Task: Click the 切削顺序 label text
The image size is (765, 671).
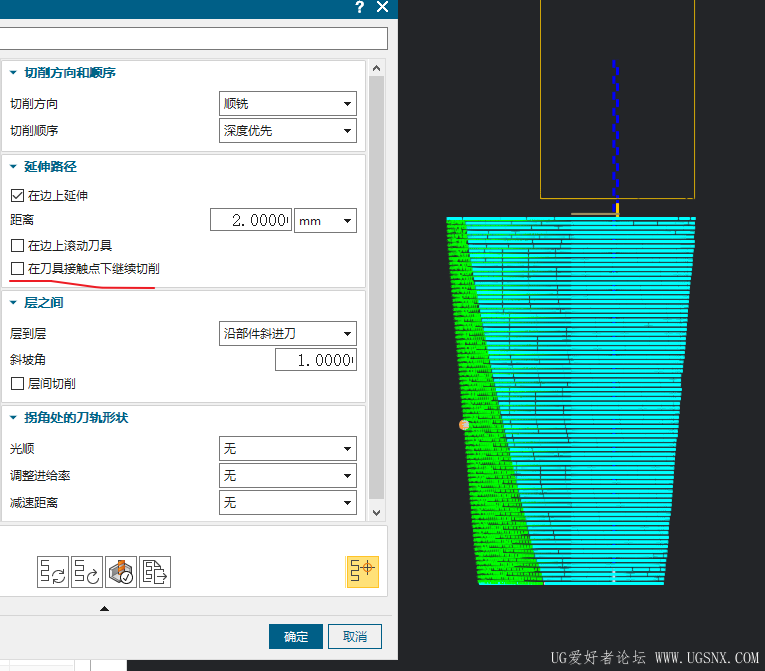Action: [34, 131]
